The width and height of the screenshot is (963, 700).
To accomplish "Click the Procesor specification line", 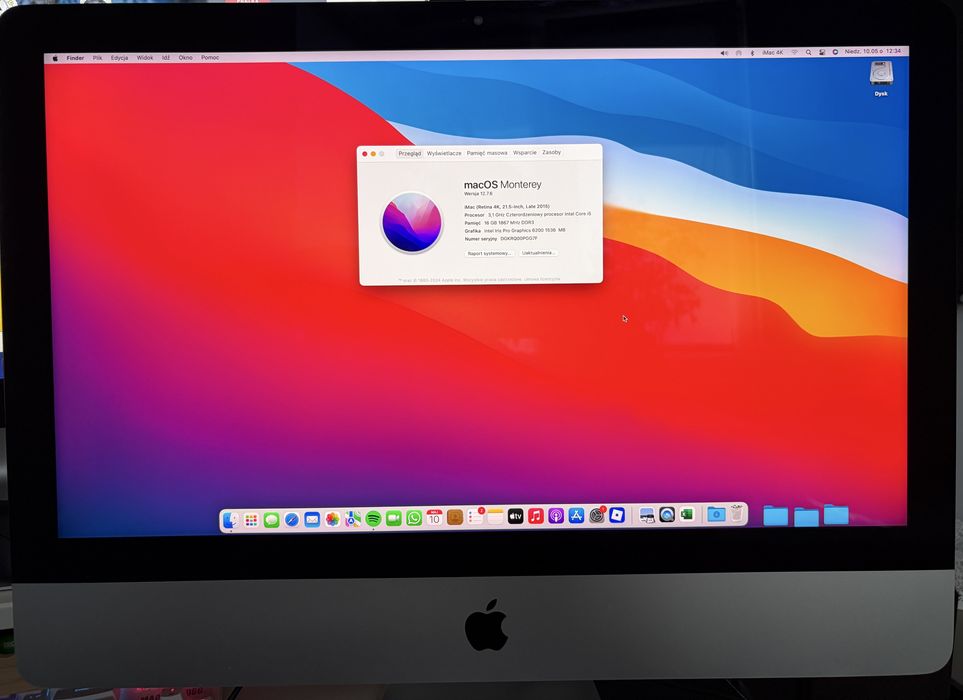I will (528, 214).
